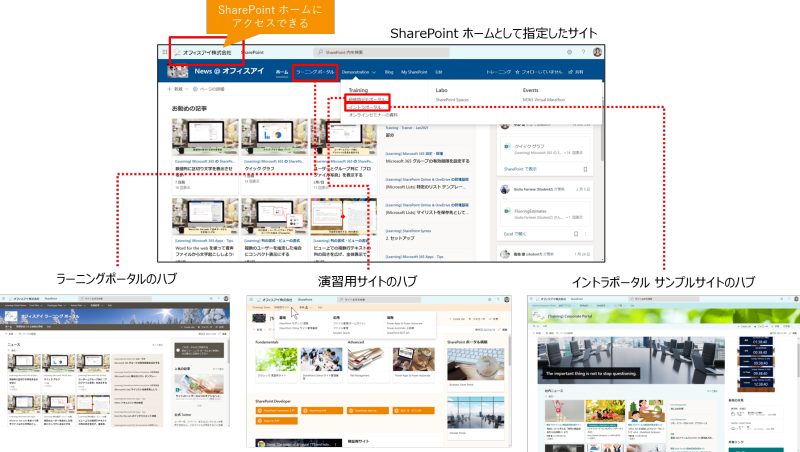Screen dimensions: 800x452
Task: Bookmark the FlooringEstimates card
Action: tap(576, 234)
